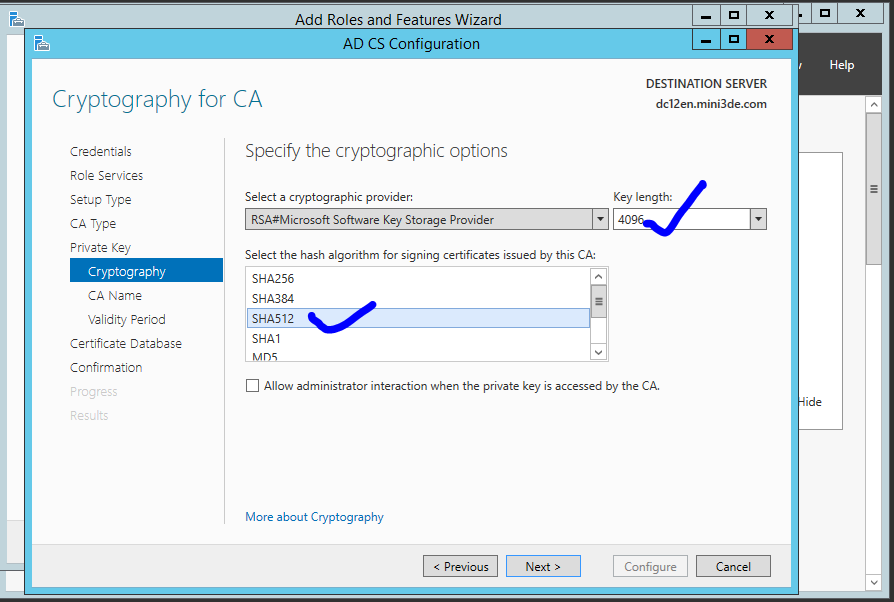This screenshot has height=602, width=894.
Task: Click the Previous button
Action: [460, 567]
